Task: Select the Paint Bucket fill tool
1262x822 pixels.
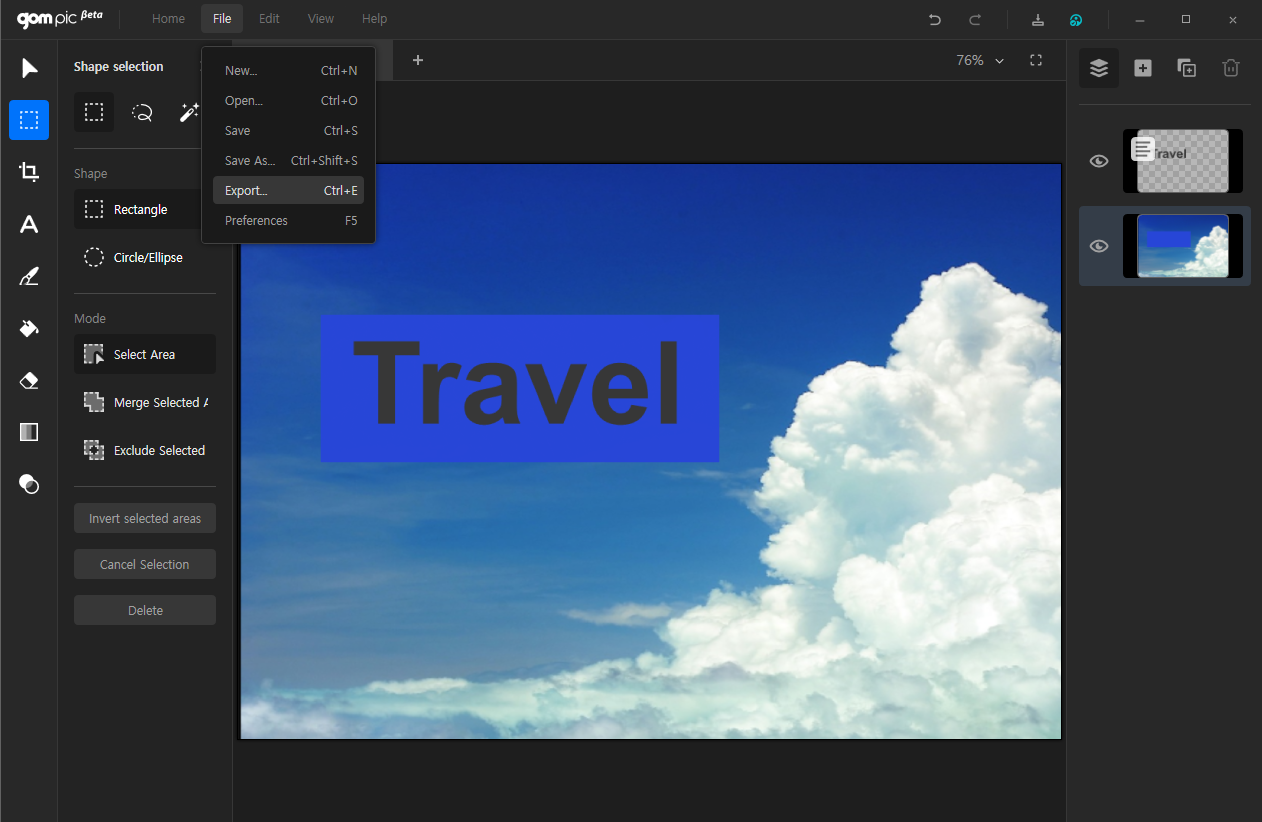Action: pyautogui.click(x=29, y=328)
